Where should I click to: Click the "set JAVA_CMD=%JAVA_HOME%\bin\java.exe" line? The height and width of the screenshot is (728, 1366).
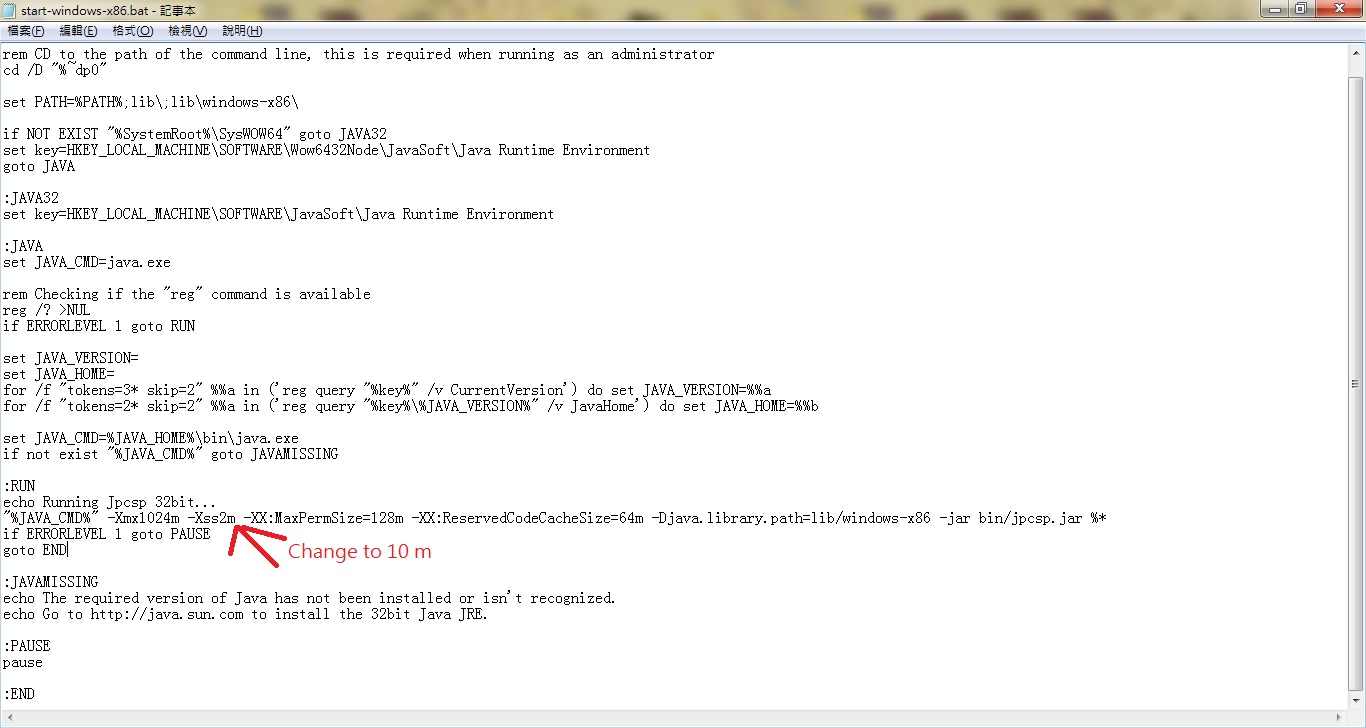point(151,438)
